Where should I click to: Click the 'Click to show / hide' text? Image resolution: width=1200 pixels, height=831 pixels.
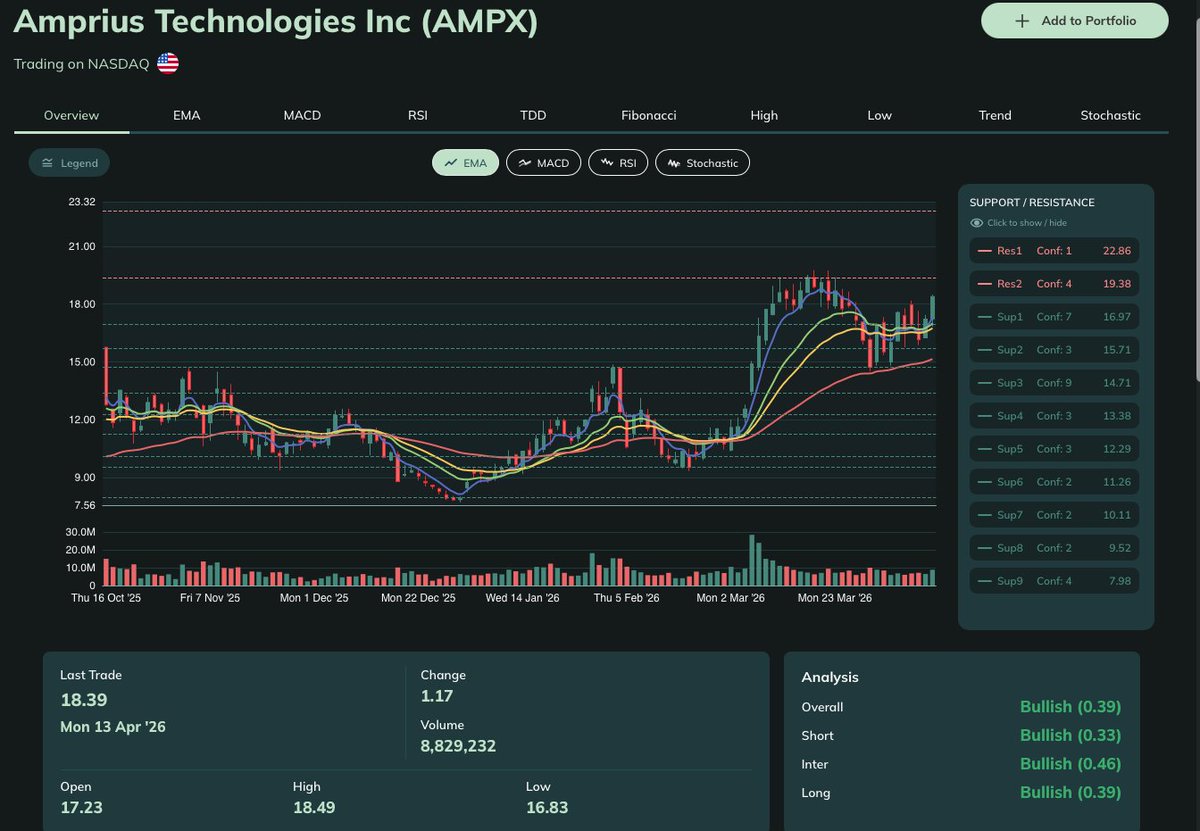[x=1026, y=222]
